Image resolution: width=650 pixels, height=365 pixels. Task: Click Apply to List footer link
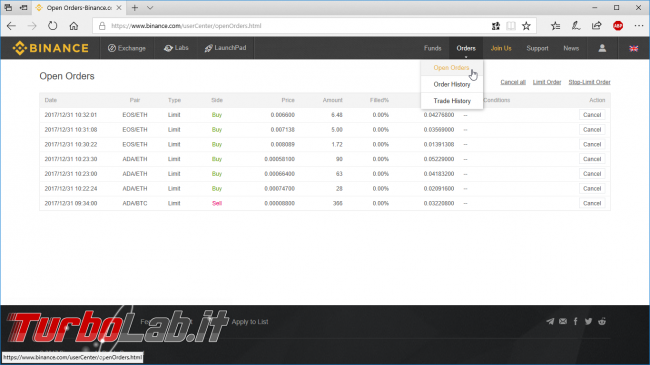(x=250, y=322)
